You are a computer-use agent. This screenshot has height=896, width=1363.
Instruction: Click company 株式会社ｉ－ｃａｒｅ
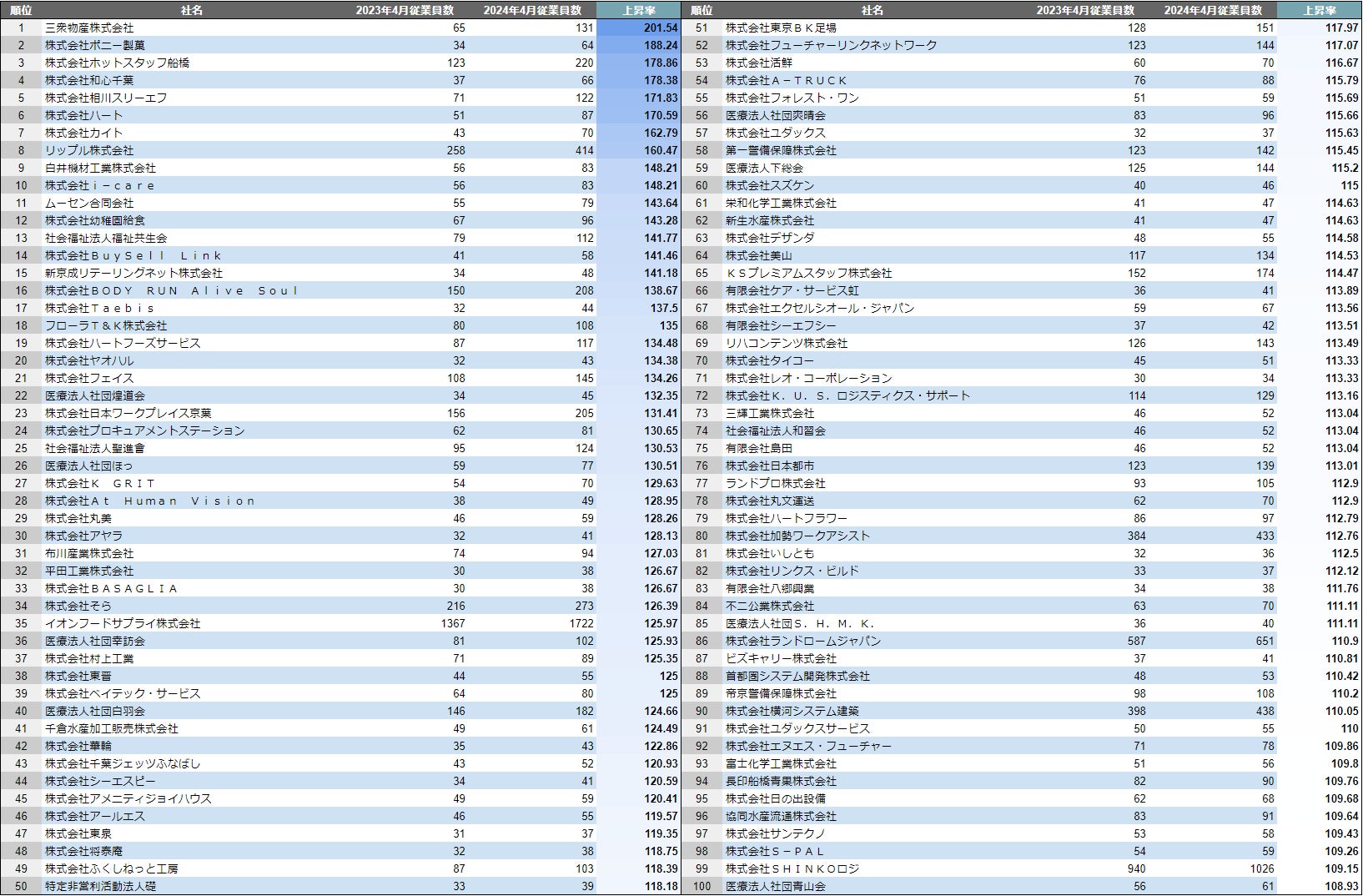tap(192, 185)
